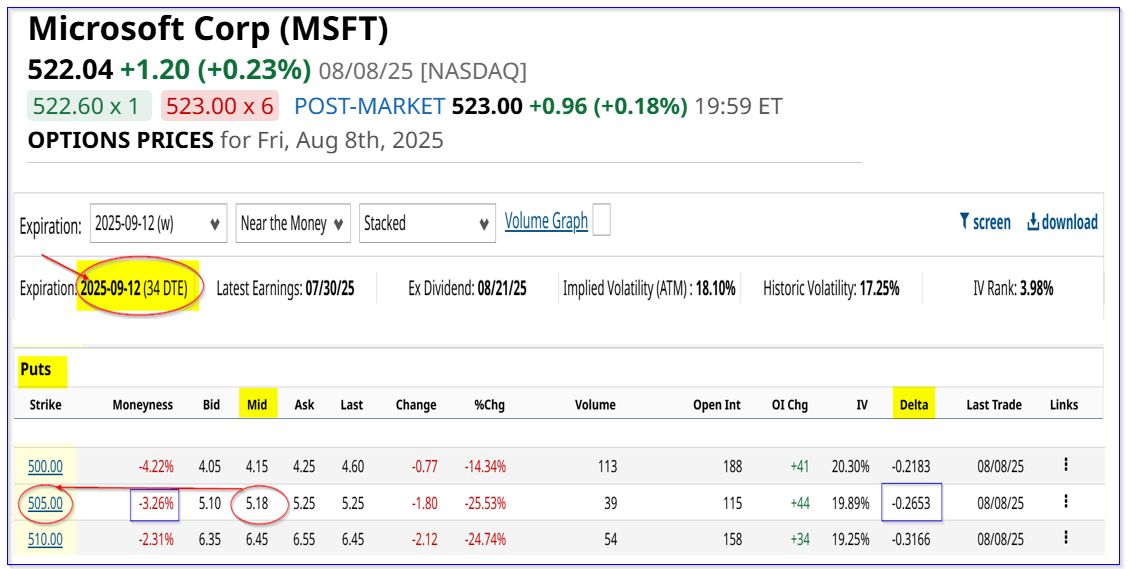Screen dimensions: 1136x569
Task: Click the IV Rank 3.98% text
Action: (1013, 288)
